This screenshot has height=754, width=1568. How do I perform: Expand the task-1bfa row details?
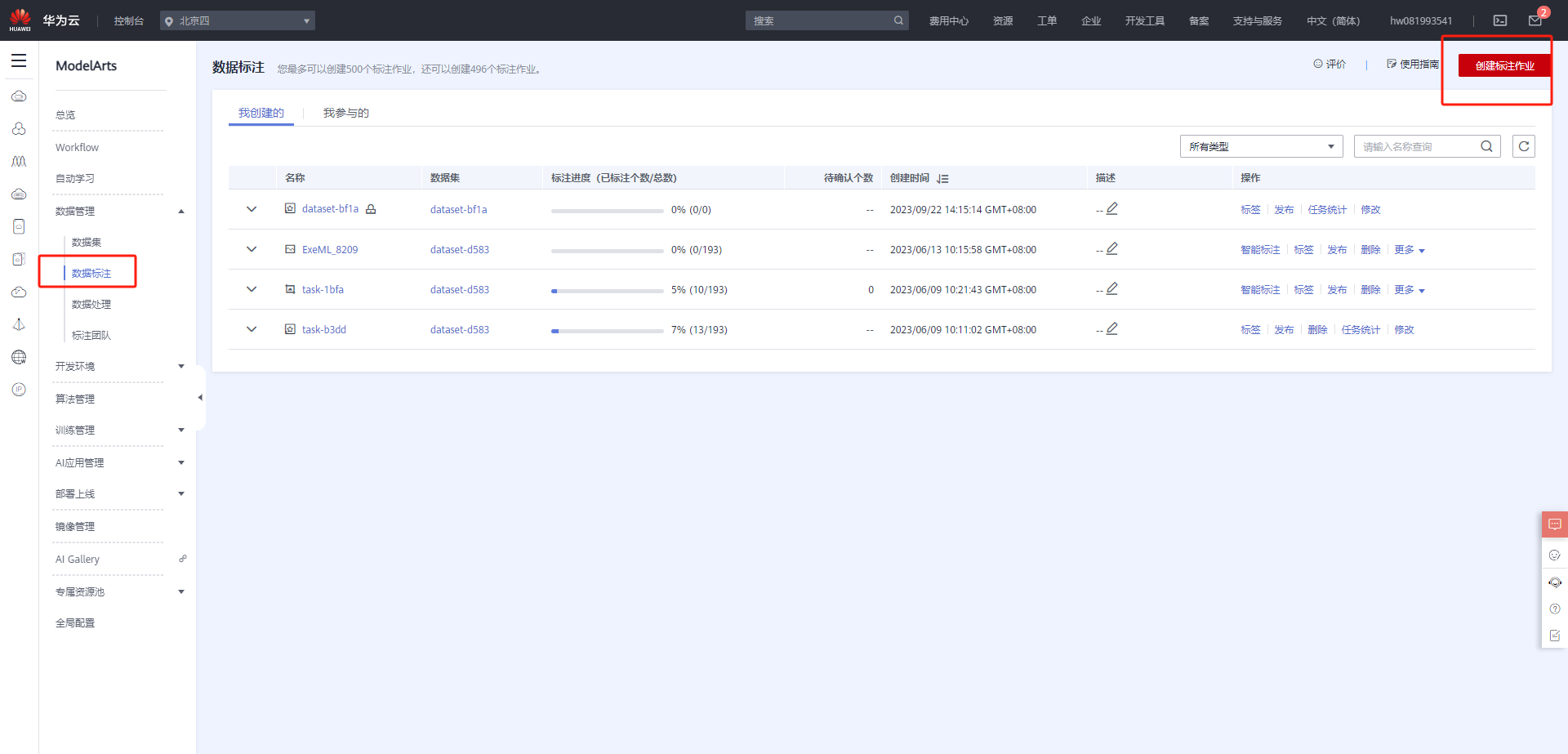point(252,289)
